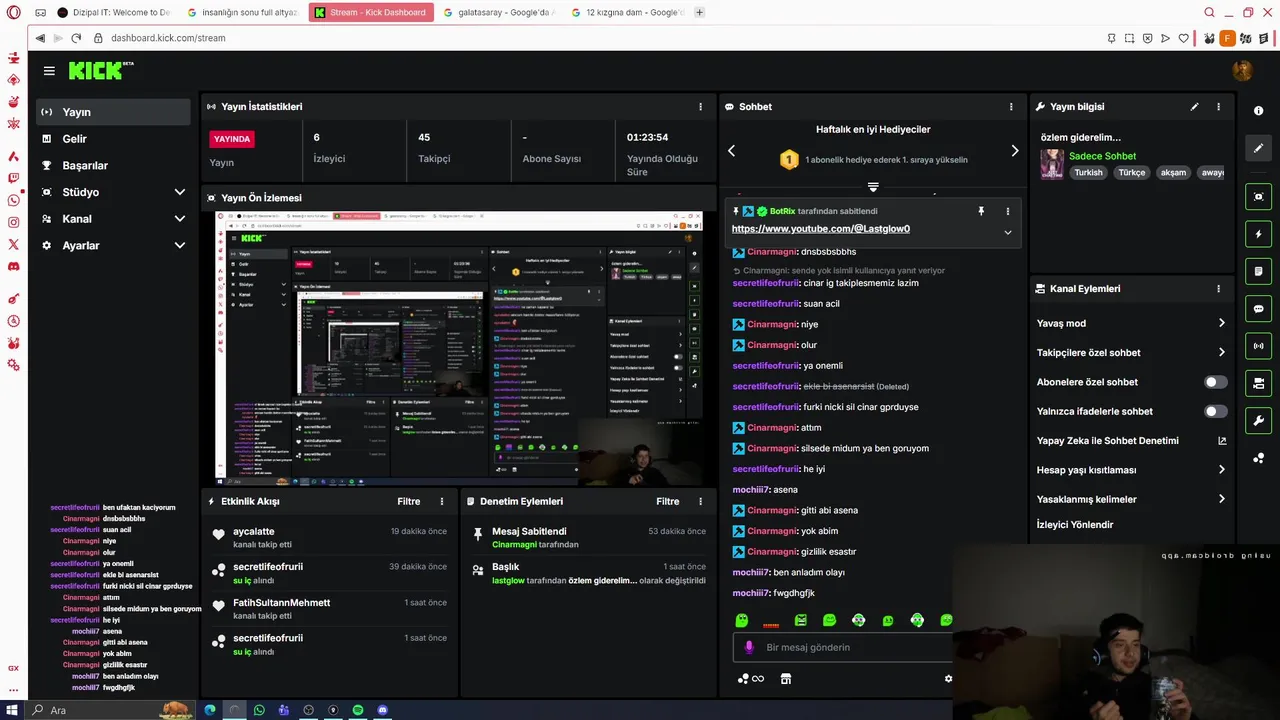Screen dimensions: 1280x720
Task: Switch to Dizipal browser tab
Action: 114,13
